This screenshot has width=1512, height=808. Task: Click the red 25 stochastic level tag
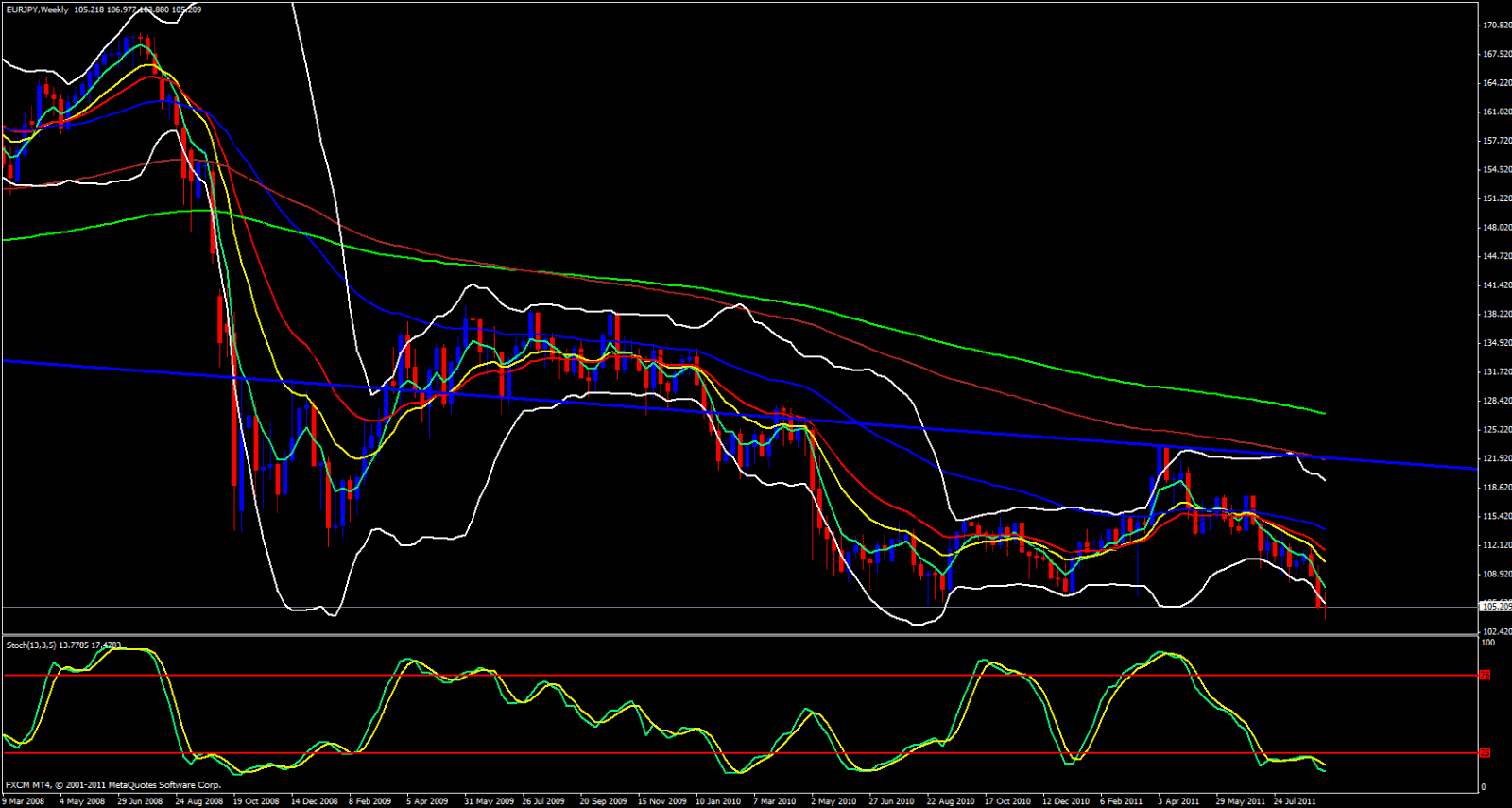click(1485, 753)
